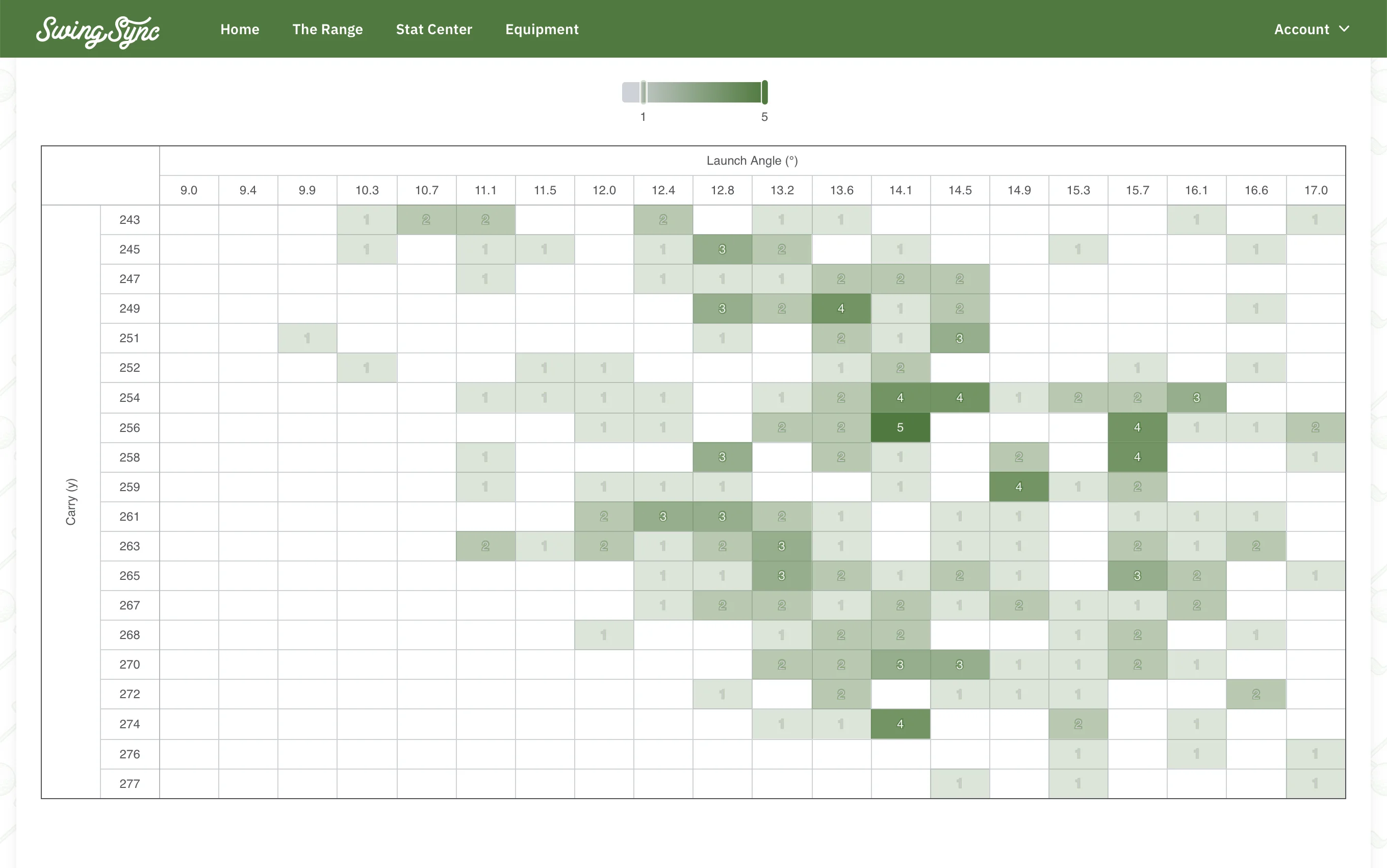Open the Stat Center menu item
The height and width of the screenshot is (868, 1387).
click(x=434, y=29)
